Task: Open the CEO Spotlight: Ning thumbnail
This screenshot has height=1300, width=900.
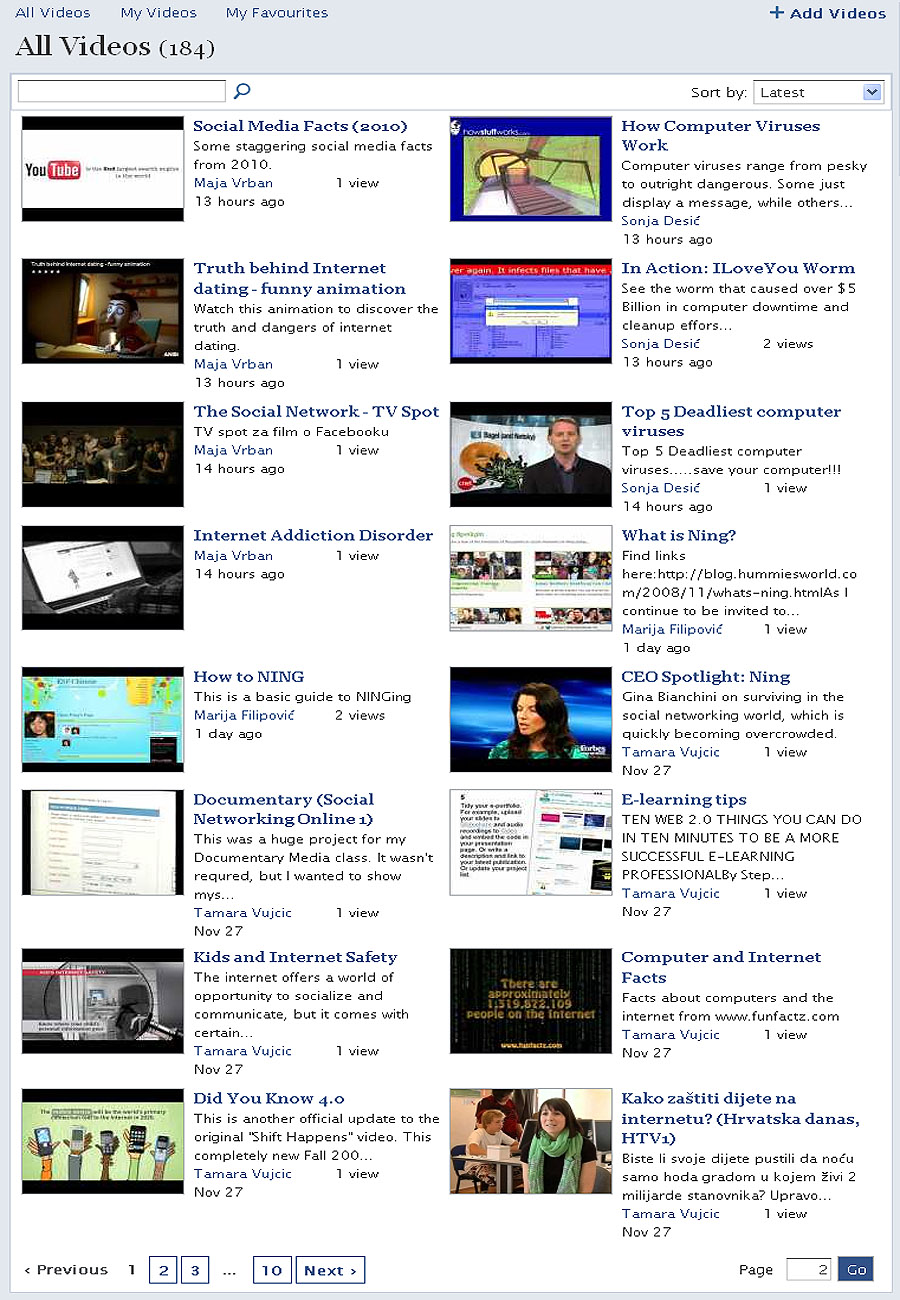Action: point(531,720)
